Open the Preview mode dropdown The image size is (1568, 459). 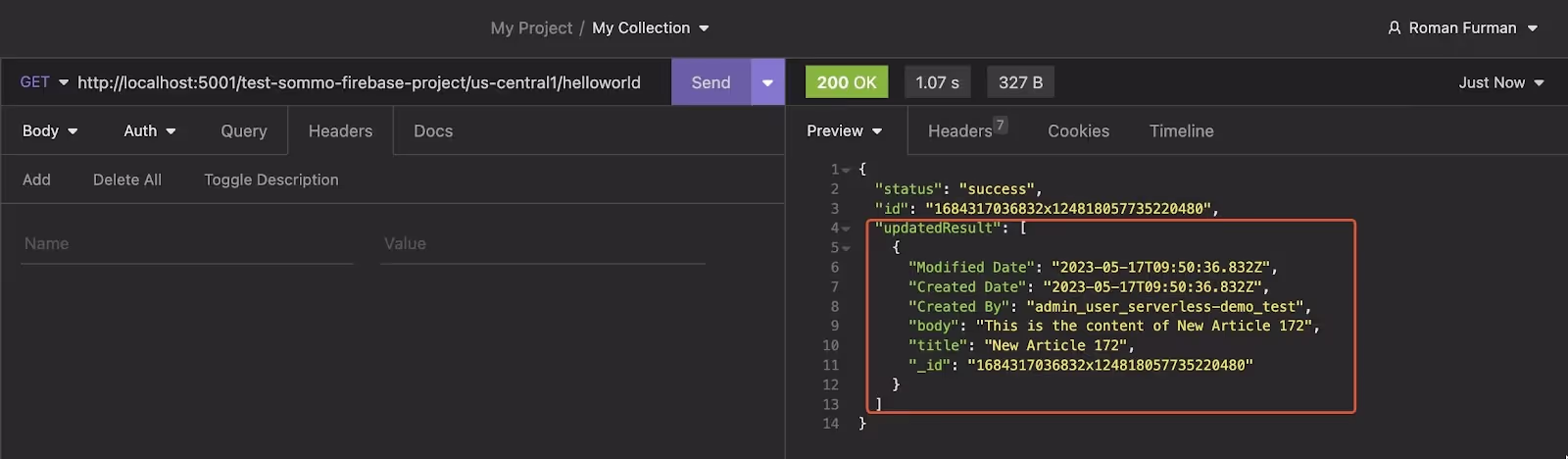click(845, 130)
